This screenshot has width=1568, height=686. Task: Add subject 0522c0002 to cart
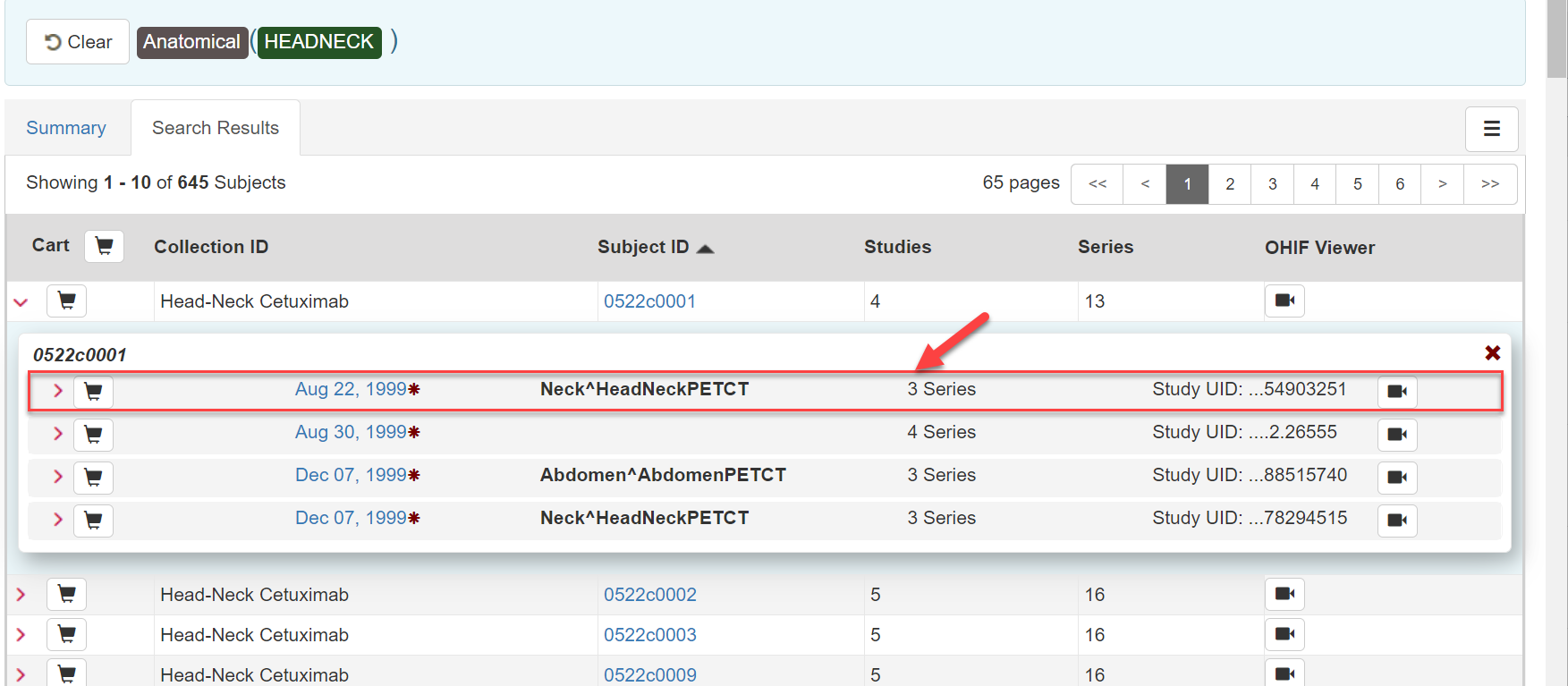(x=66, y=594)
